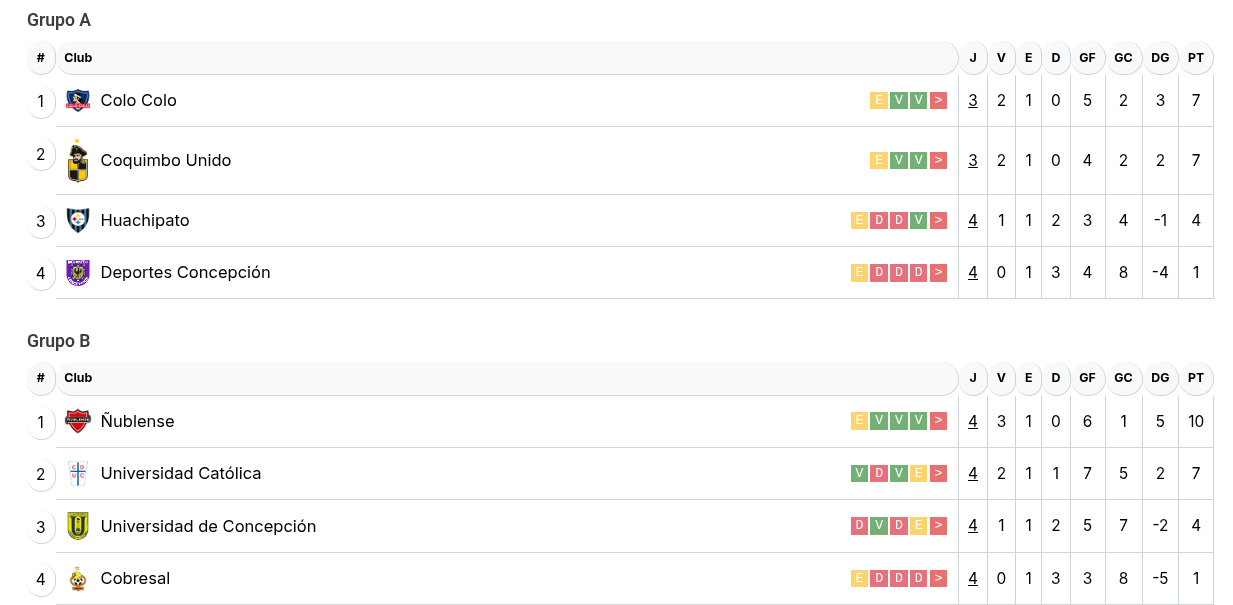This screenshot has width=1233, height=605.
Task: Click the Deportes Concepción purple crest
Action: (78, 272)
